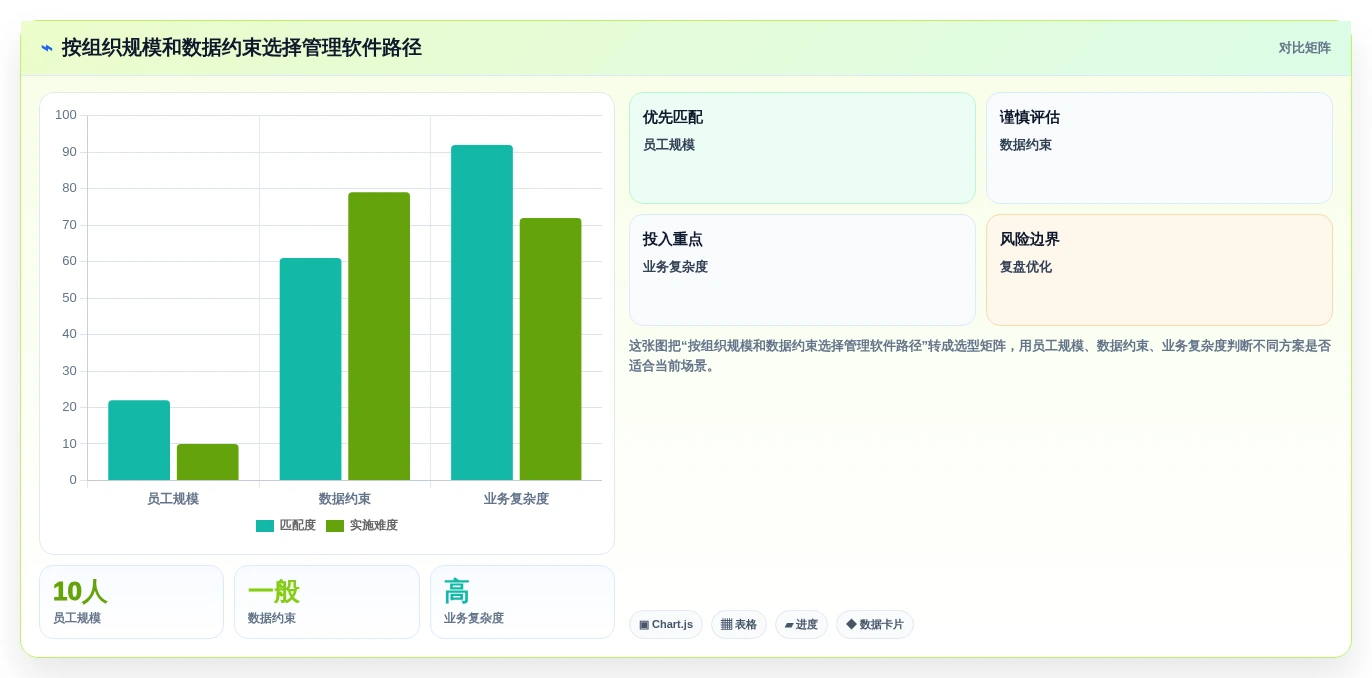Click the description paragraph starting with 这张图把
Viewport: 1372px width, 678px height.
tap(980, 356)
